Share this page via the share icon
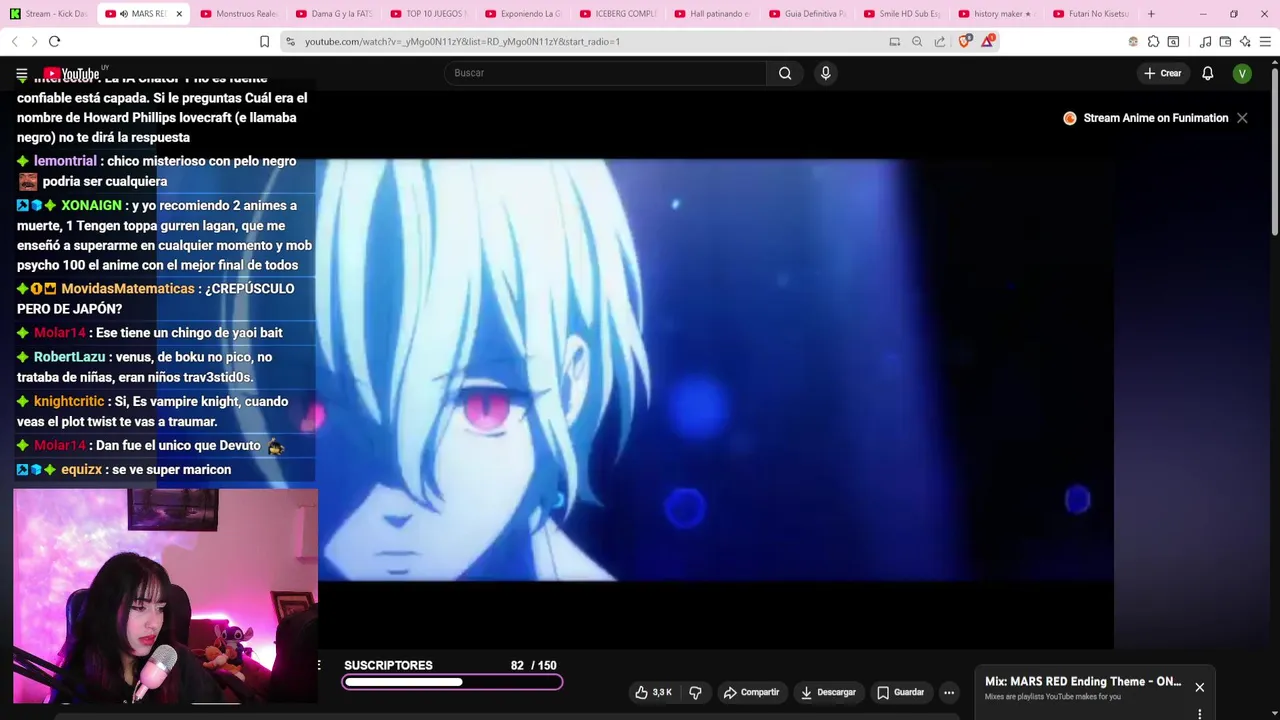Viewport: 1280px width, 720px height. (x=940, y=41)
